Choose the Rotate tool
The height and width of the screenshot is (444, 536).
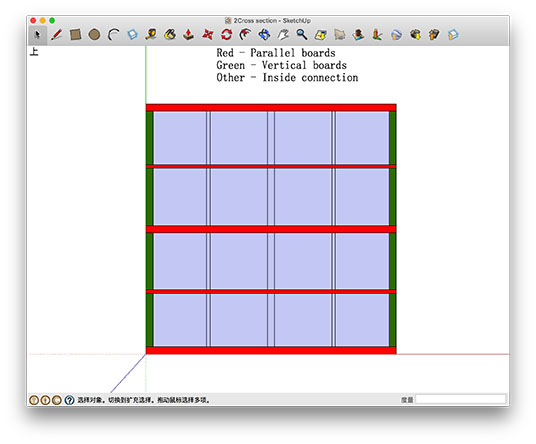pos(226,35)
